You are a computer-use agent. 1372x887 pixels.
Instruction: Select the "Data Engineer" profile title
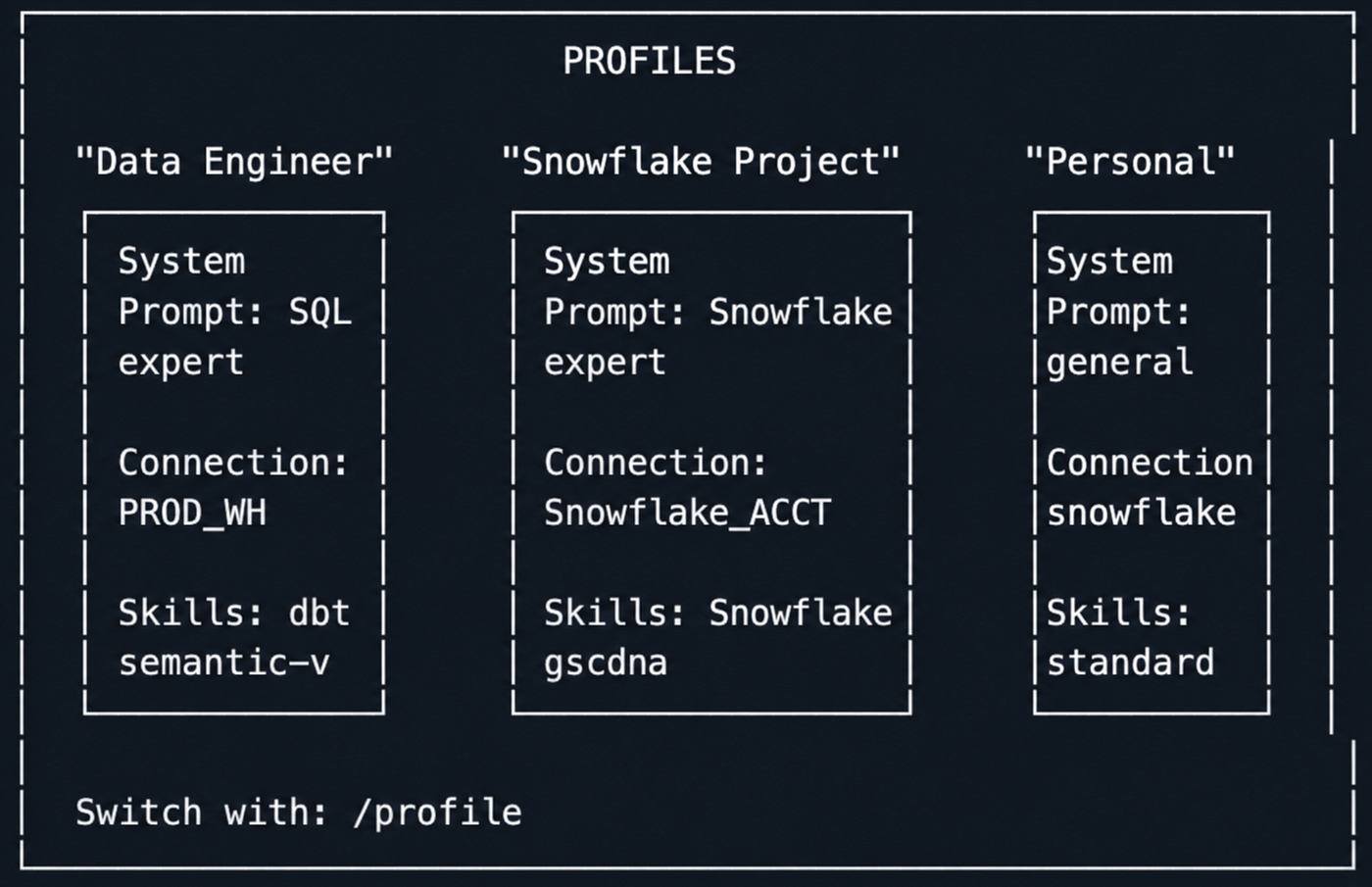tap(234, 161)
